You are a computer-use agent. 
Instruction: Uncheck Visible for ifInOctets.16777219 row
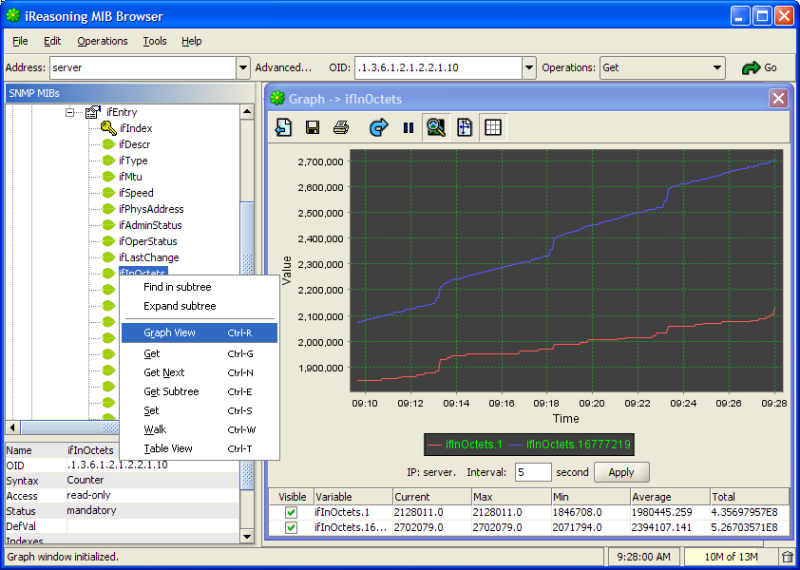click(x=291, y=528)
